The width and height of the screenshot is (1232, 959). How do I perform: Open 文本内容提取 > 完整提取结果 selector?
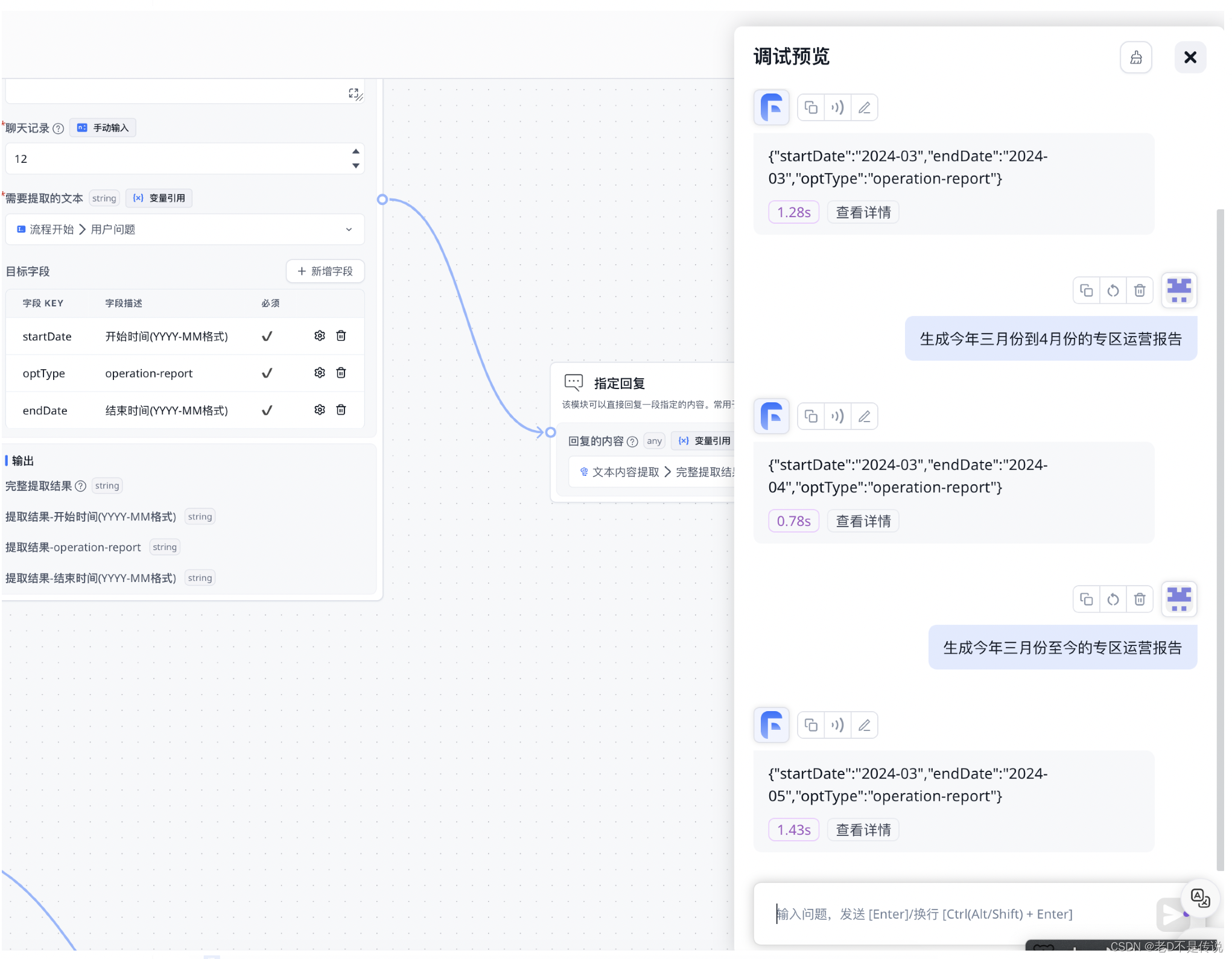pyautogui.click(x=652, y=472)
